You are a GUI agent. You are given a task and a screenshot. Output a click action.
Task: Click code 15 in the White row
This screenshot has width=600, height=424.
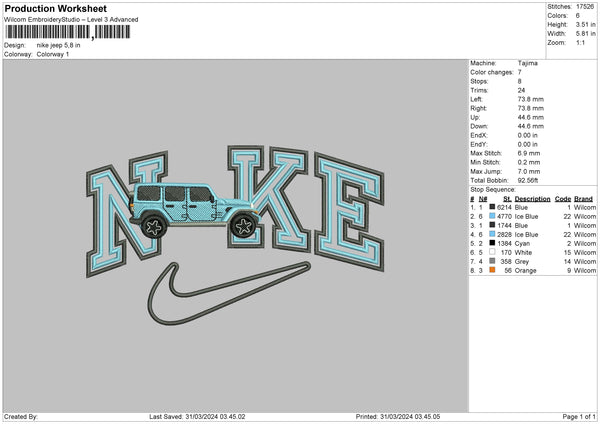567,253
